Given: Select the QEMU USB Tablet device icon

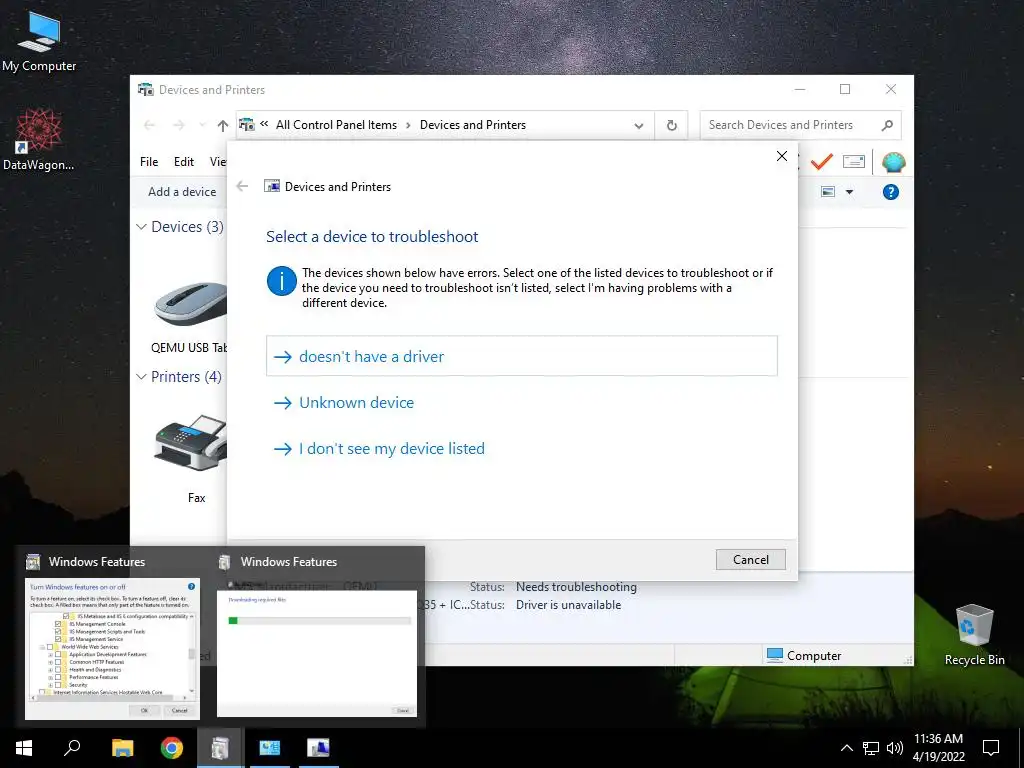Looking at the screenshot, I should click(190, 303).
